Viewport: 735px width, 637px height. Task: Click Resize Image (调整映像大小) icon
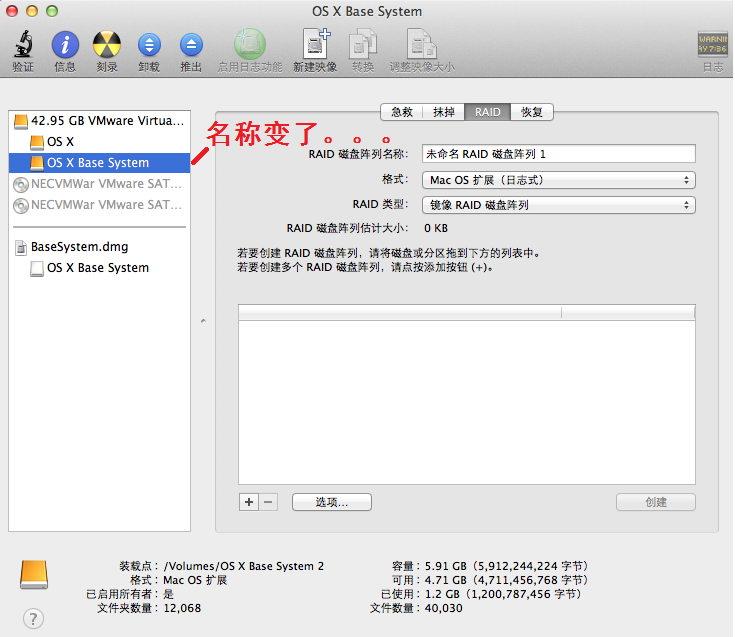421,44
